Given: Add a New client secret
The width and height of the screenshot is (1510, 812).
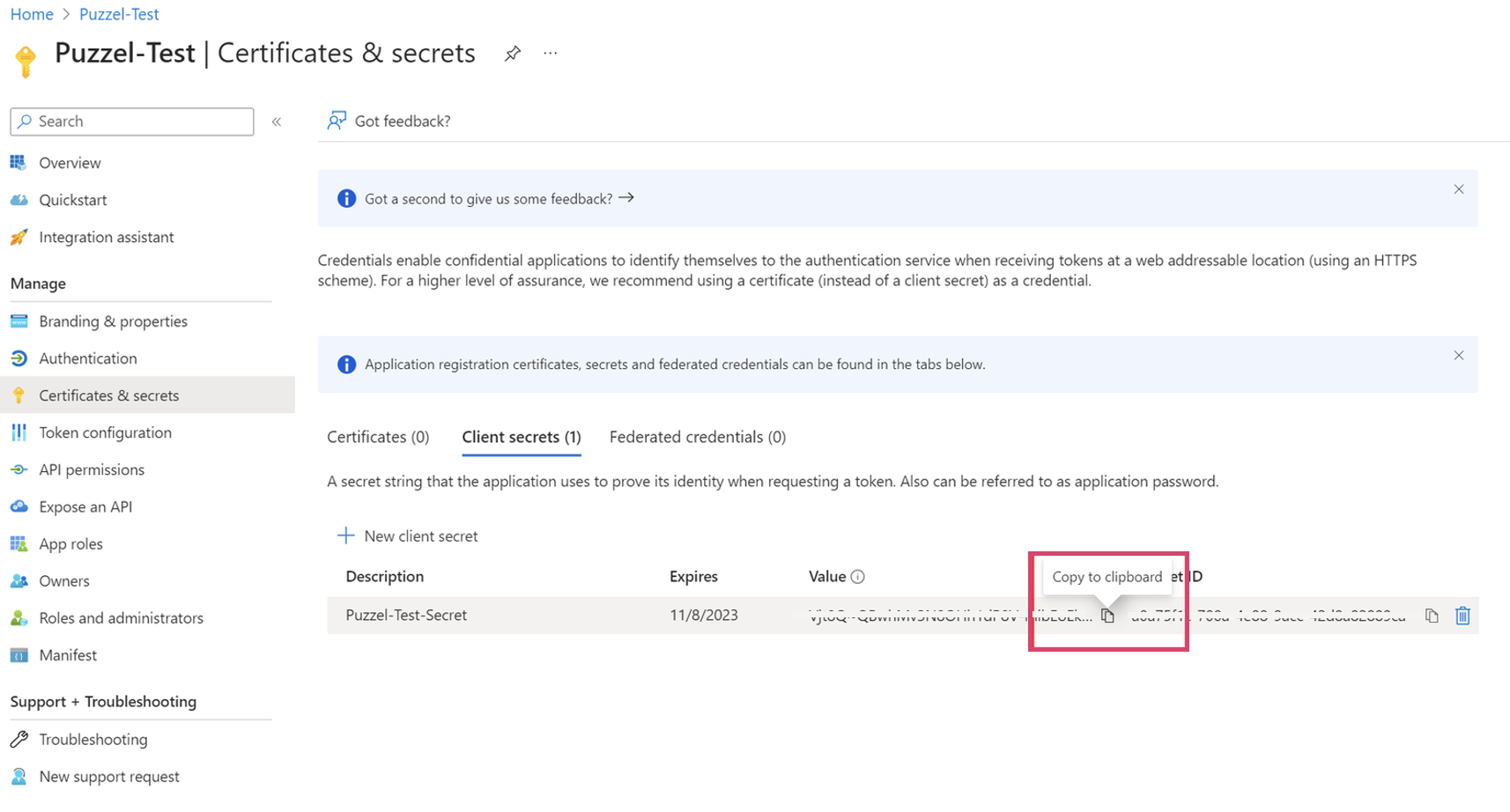Looking at the screenshot, I should (408, 535).
